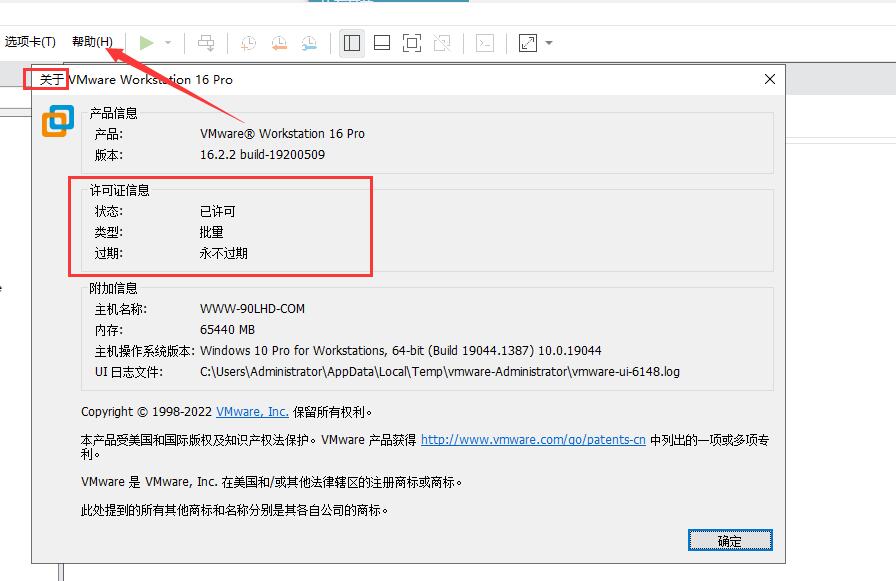Viewport: 896px width, 581px height.
Task: Click the host name WWW-90LHD-COM
Action: (x=253, y=309)
